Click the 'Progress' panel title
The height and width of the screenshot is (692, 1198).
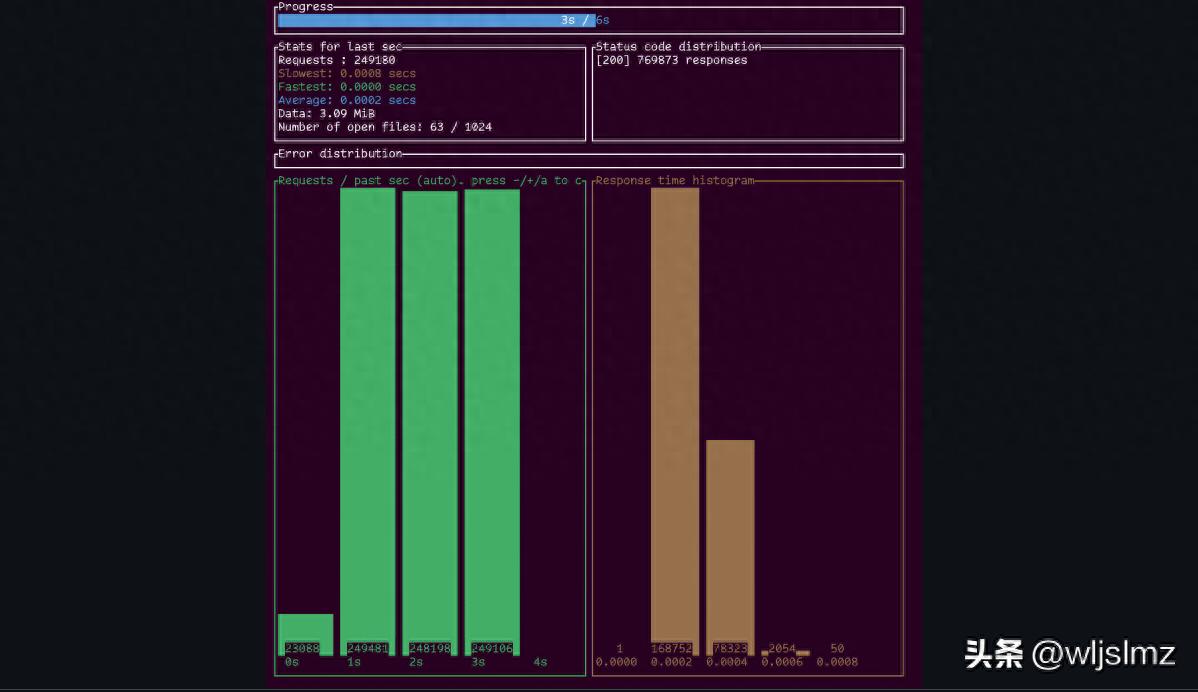(x=306, y=7)
